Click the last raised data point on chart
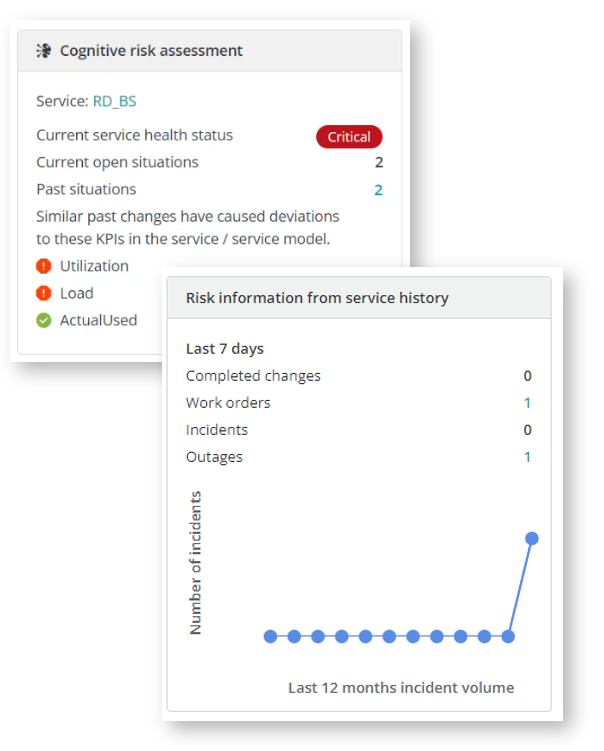 532,538
